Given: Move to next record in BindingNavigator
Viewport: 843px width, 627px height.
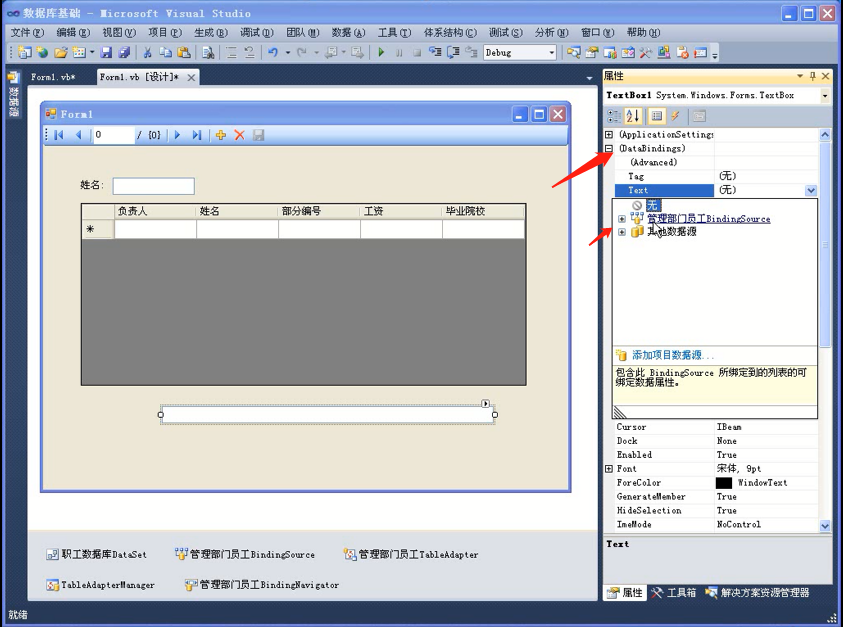Looking at the screenshot, I should 177,135.
